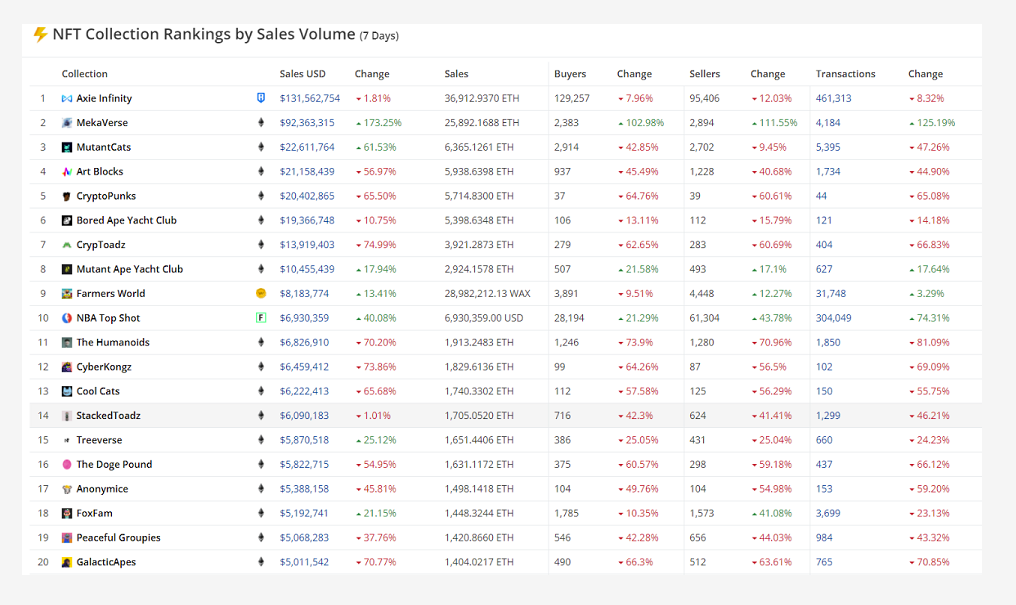Click the 36,912.9370 ETH sales value
This screenshot has height=605, width=1016.
point(482,98)
